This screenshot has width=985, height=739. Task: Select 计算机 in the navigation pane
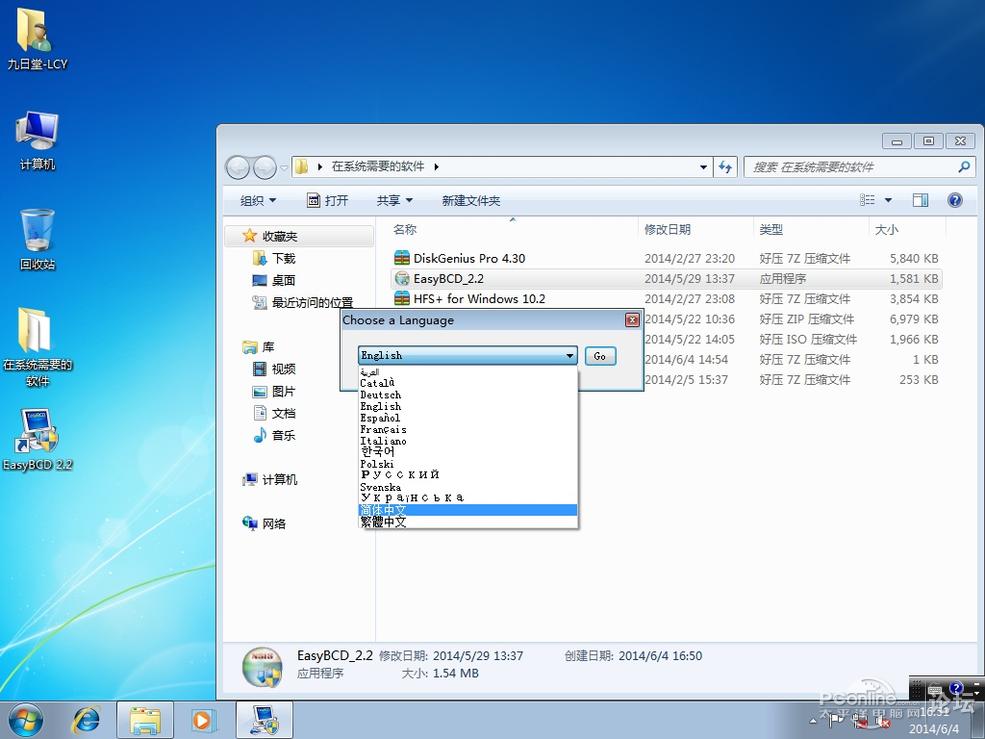pos(270,479)
